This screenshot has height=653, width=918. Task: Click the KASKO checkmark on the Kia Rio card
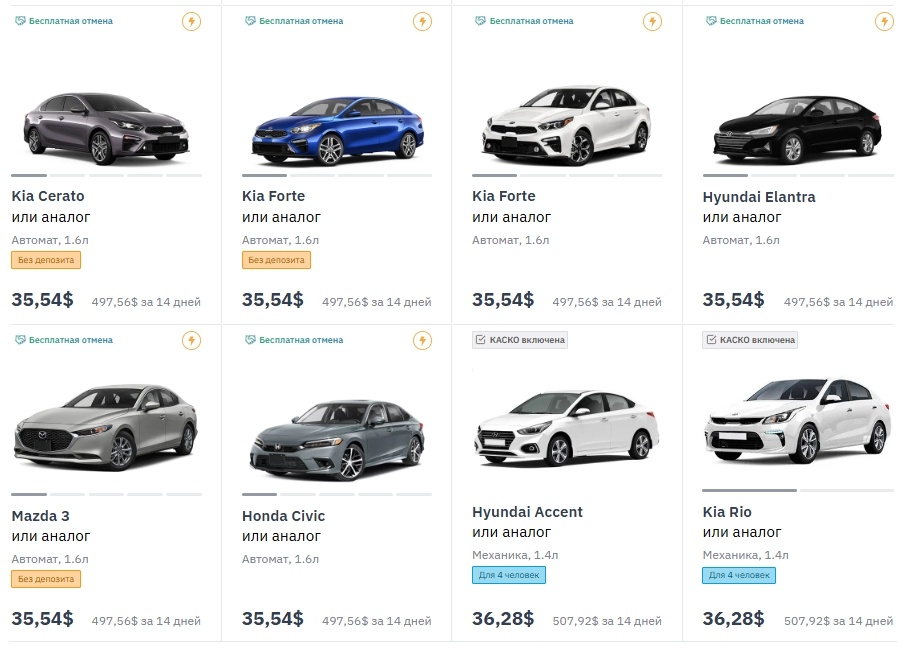point(712,340)
